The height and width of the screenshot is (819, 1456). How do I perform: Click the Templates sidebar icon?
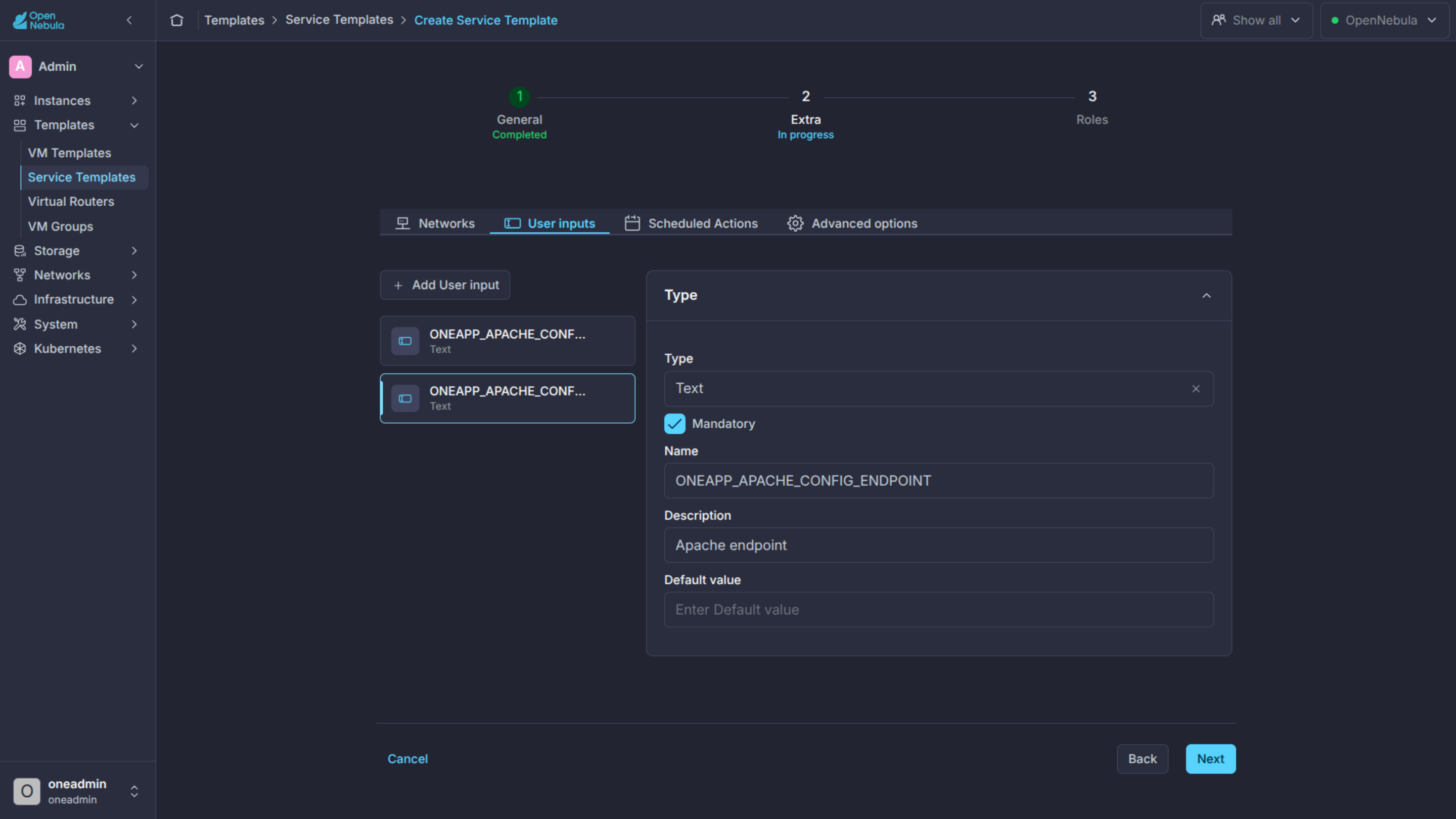(20, 125)
